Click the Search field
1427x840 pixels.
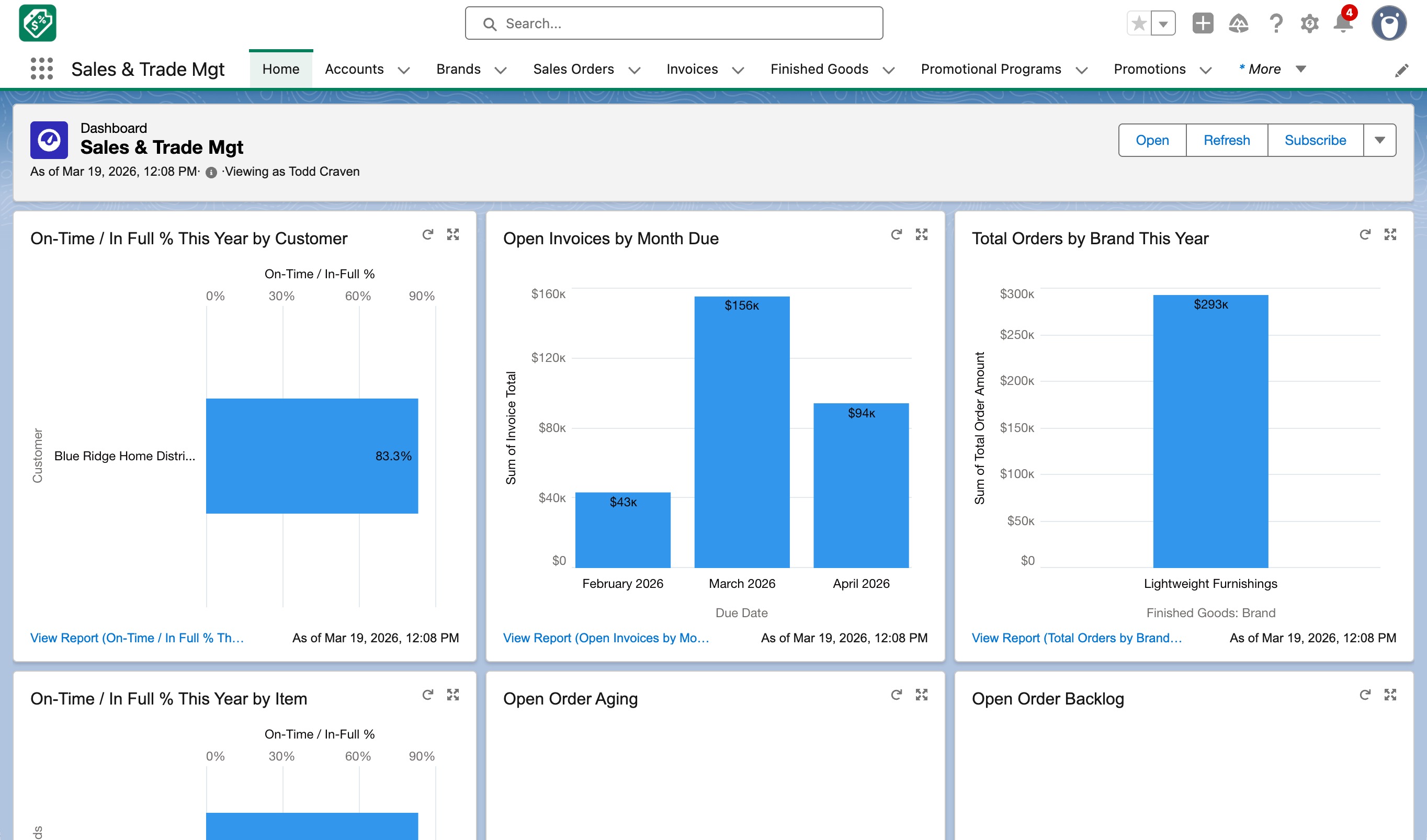tap(674, 23)
